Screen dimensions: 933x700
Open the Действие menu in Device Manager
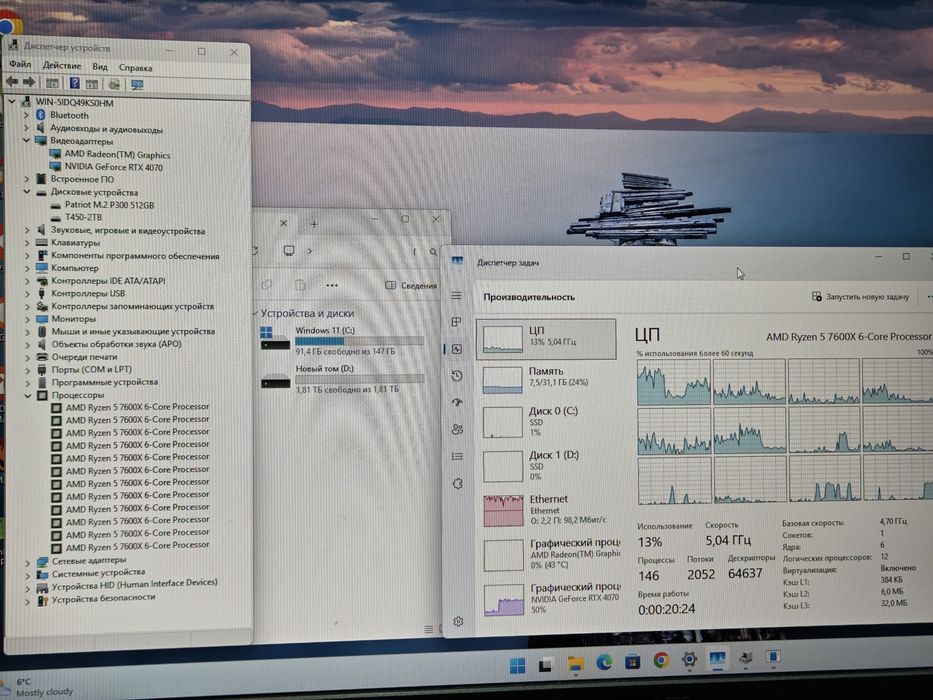pos(62,65)
